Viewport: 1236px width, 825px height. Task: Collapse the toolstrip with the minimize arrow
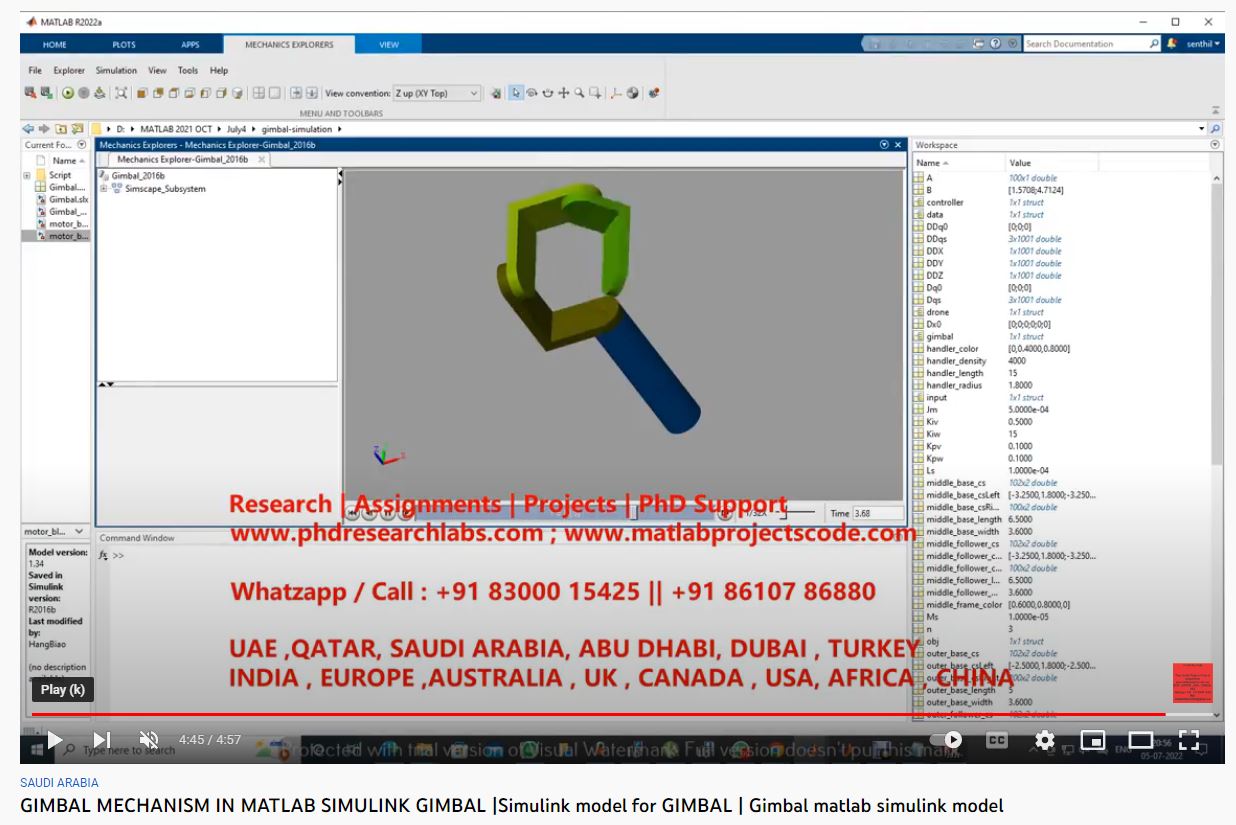[x=1216, y=110]
